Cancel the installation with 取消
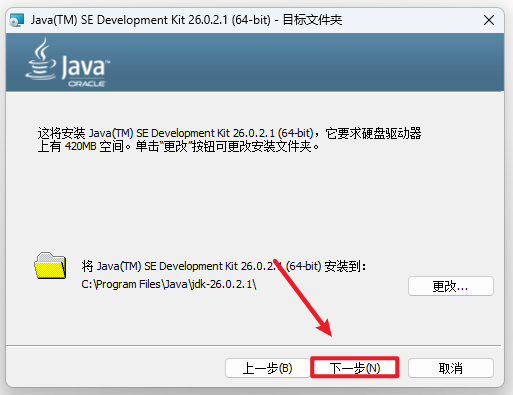The width and height of the screenshot is (513, 395). click(x=451, y=368)
